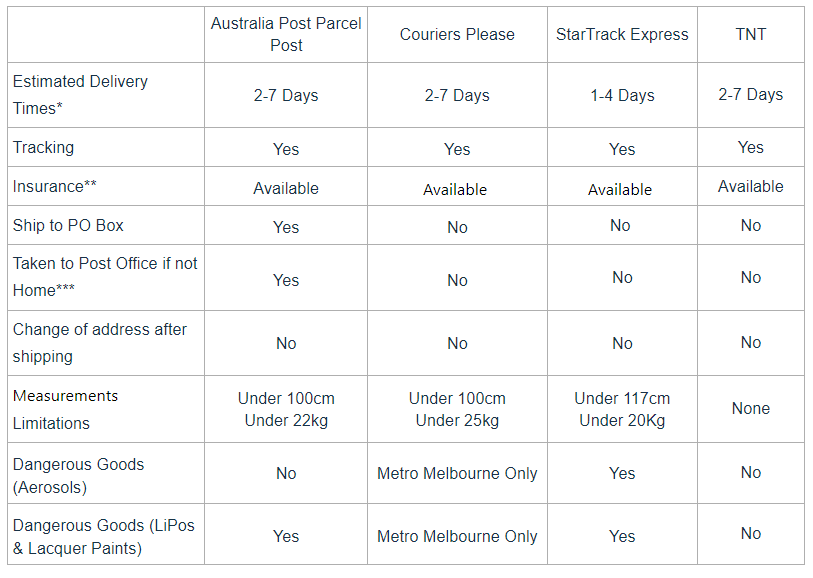Select Change of address after shipping label
The image size is (813, 578).
[100, 342]
